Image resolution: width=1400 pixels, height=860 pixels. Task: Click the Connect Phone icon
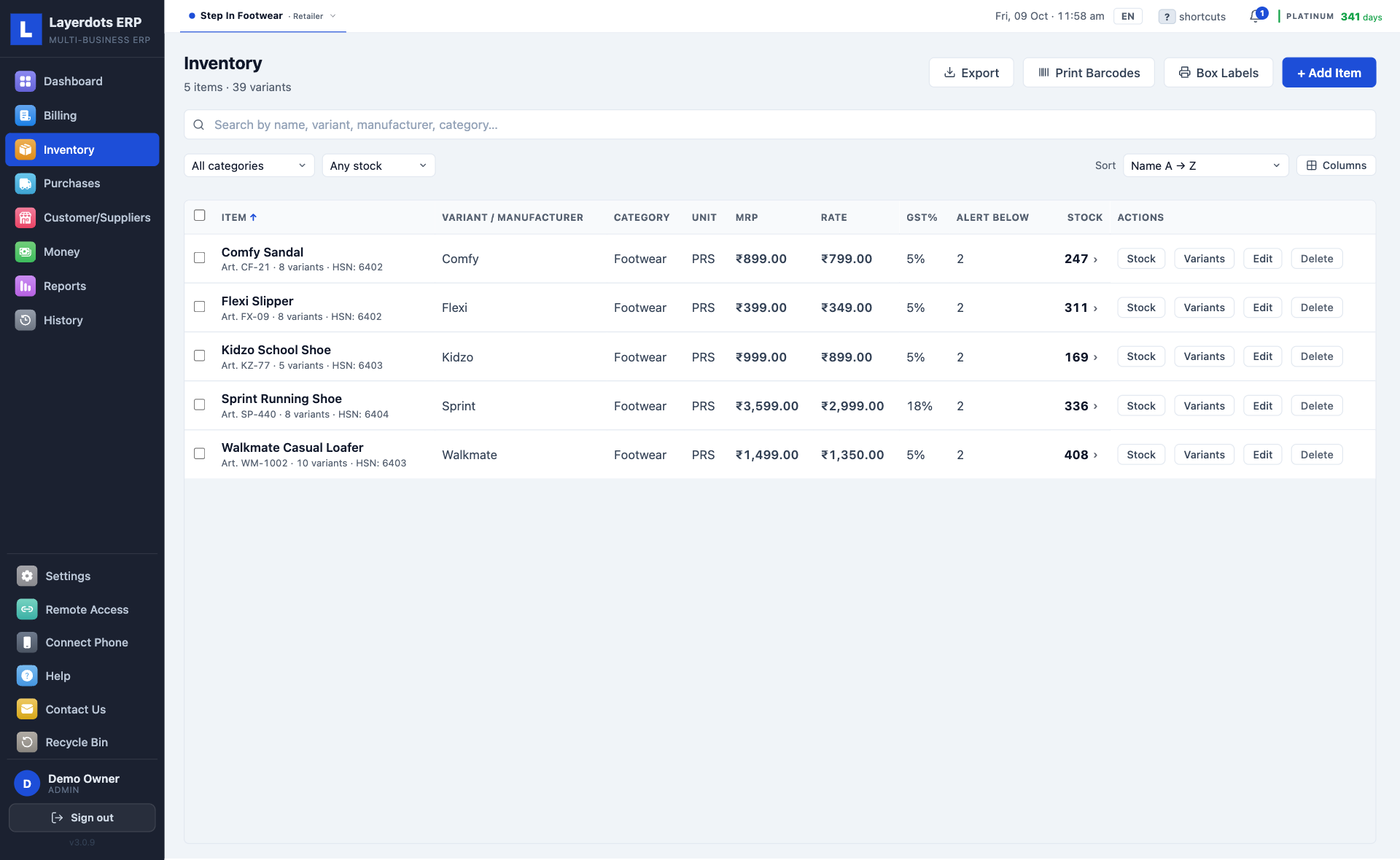pos(27,642)
